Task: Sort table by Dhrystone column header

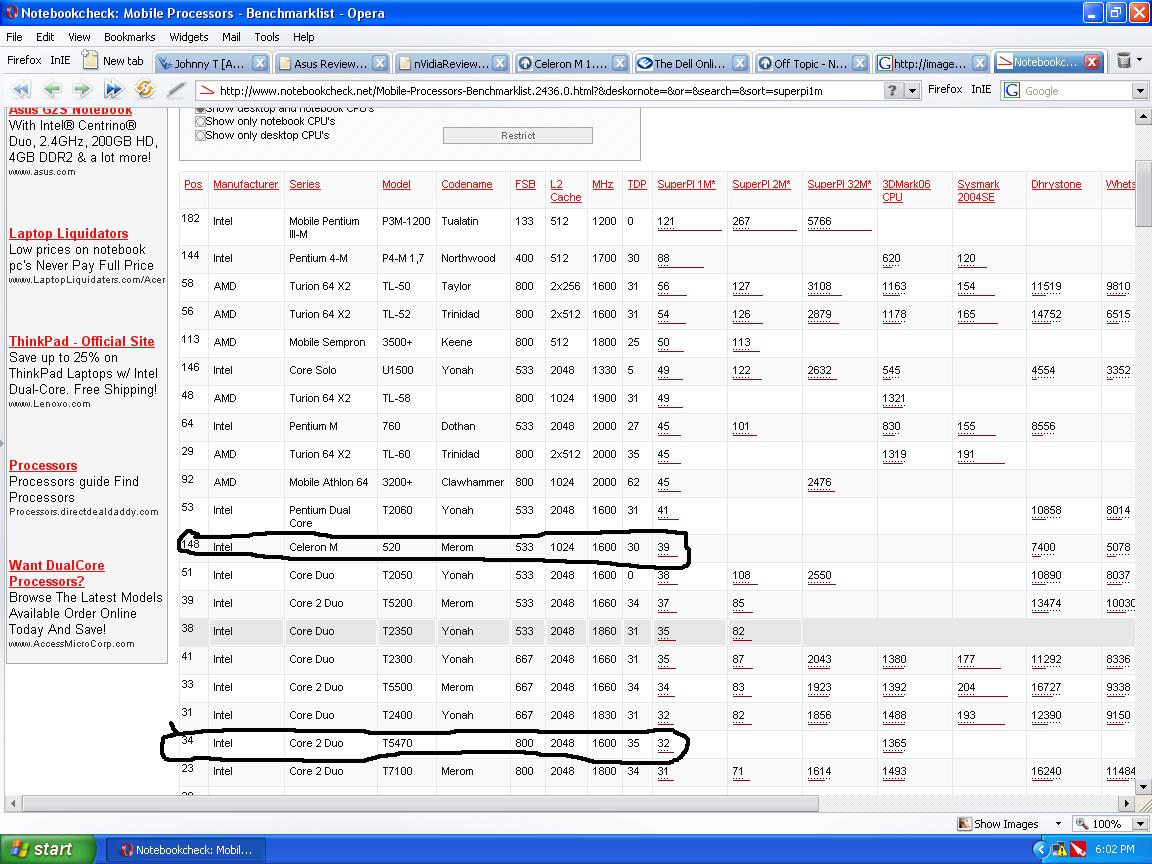Action: pos(1056,184)
